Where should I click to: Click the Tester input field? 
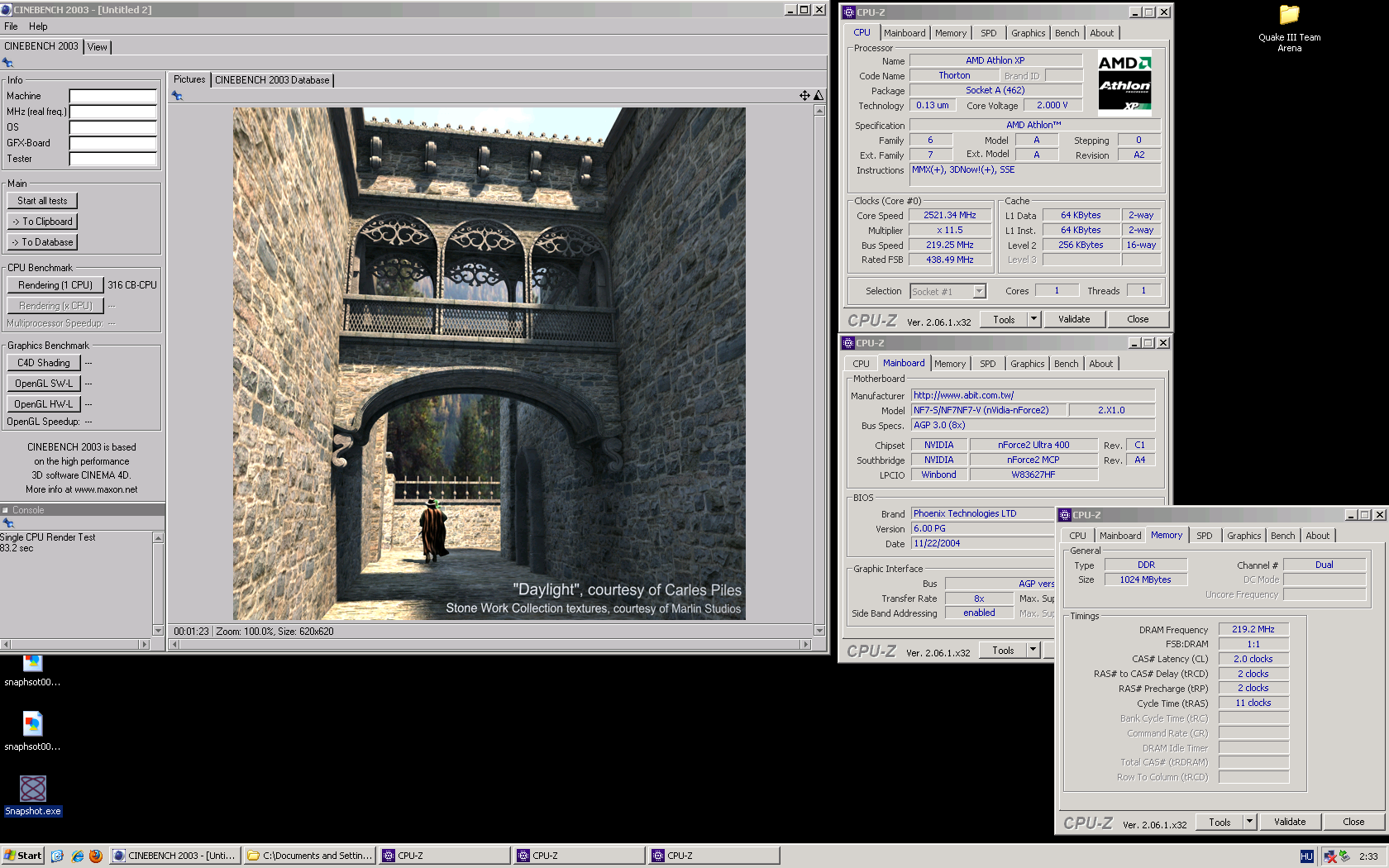113,159
